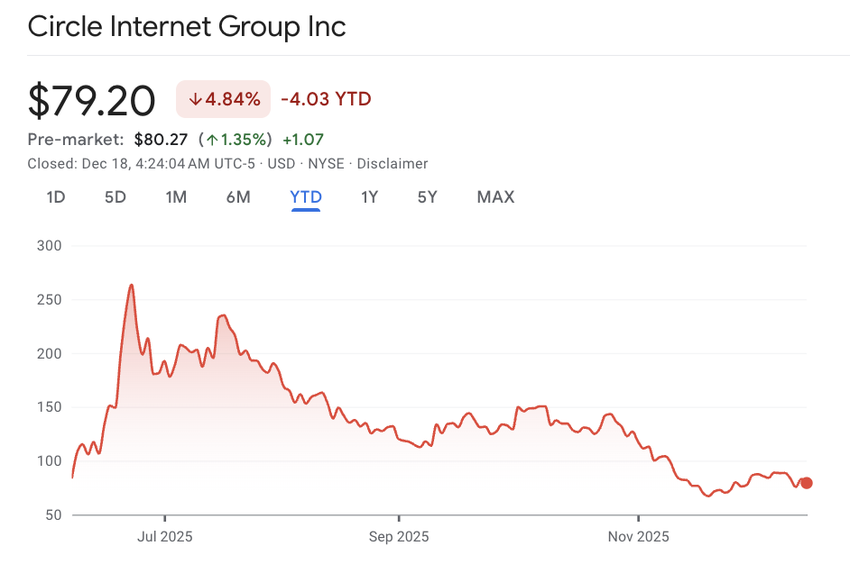Open the Disclaimer link

(x=392, y=163)
